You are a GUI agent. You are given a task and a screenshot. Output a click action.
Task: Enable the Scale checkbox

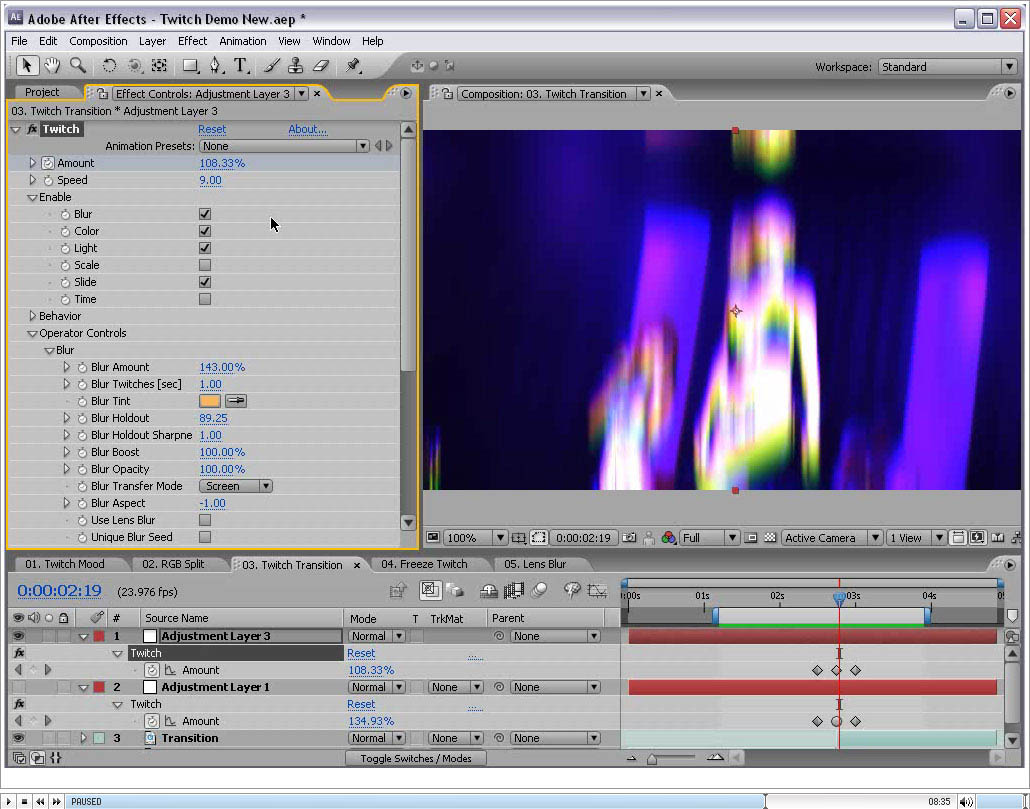(x=205, y=265)
